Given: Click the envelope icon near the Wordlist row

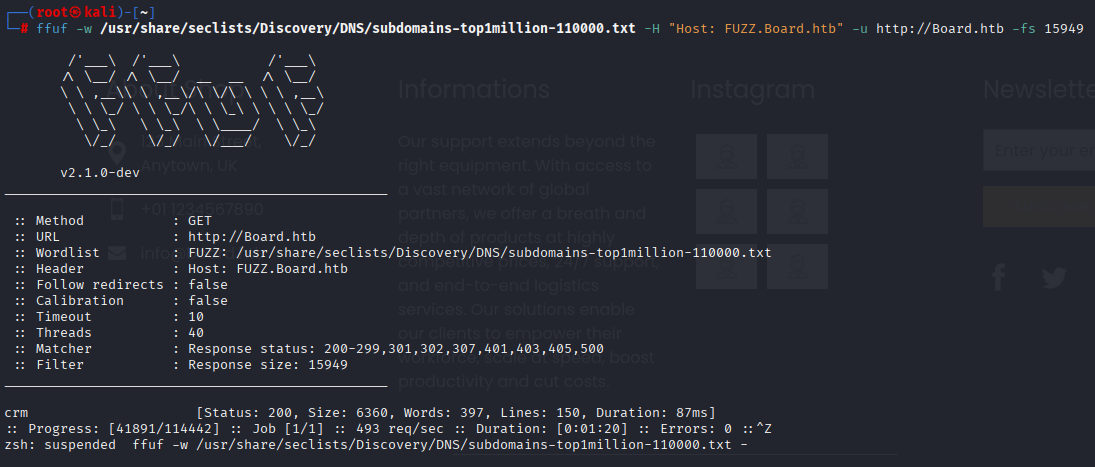Looking at the screenshot, I should click(117, 253).
